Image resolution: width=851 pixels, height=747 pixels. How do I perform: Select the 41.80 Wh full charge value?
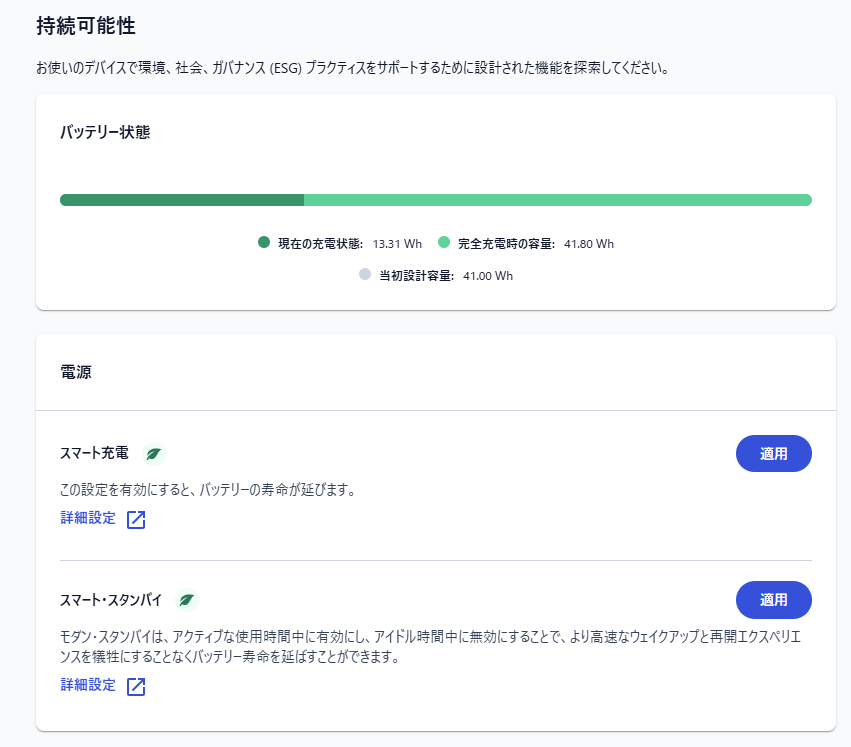tap(589, 243)
